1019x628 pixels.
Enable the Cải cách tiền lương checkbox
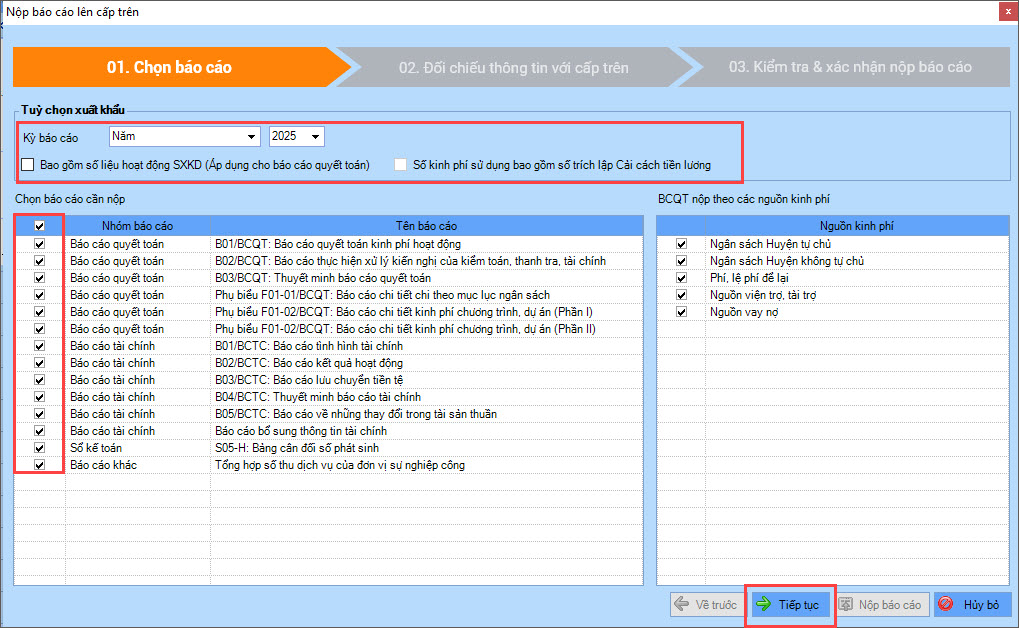point(401,165)
